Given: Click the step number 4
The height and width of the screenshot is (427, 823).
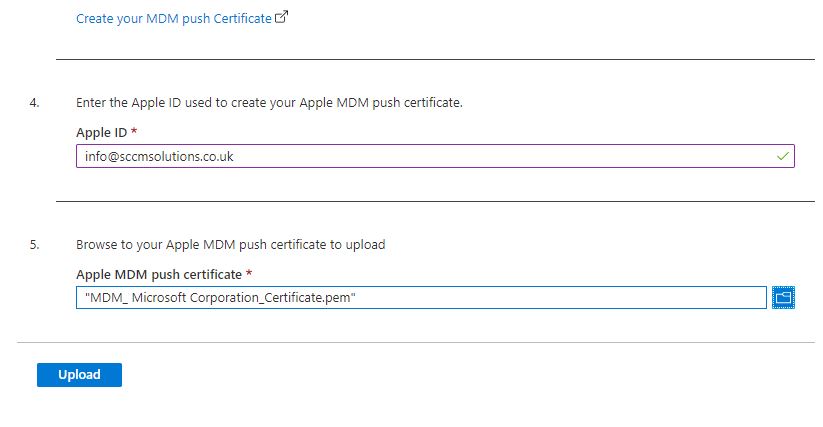Looking at the screenshot, I should point(34,103).
